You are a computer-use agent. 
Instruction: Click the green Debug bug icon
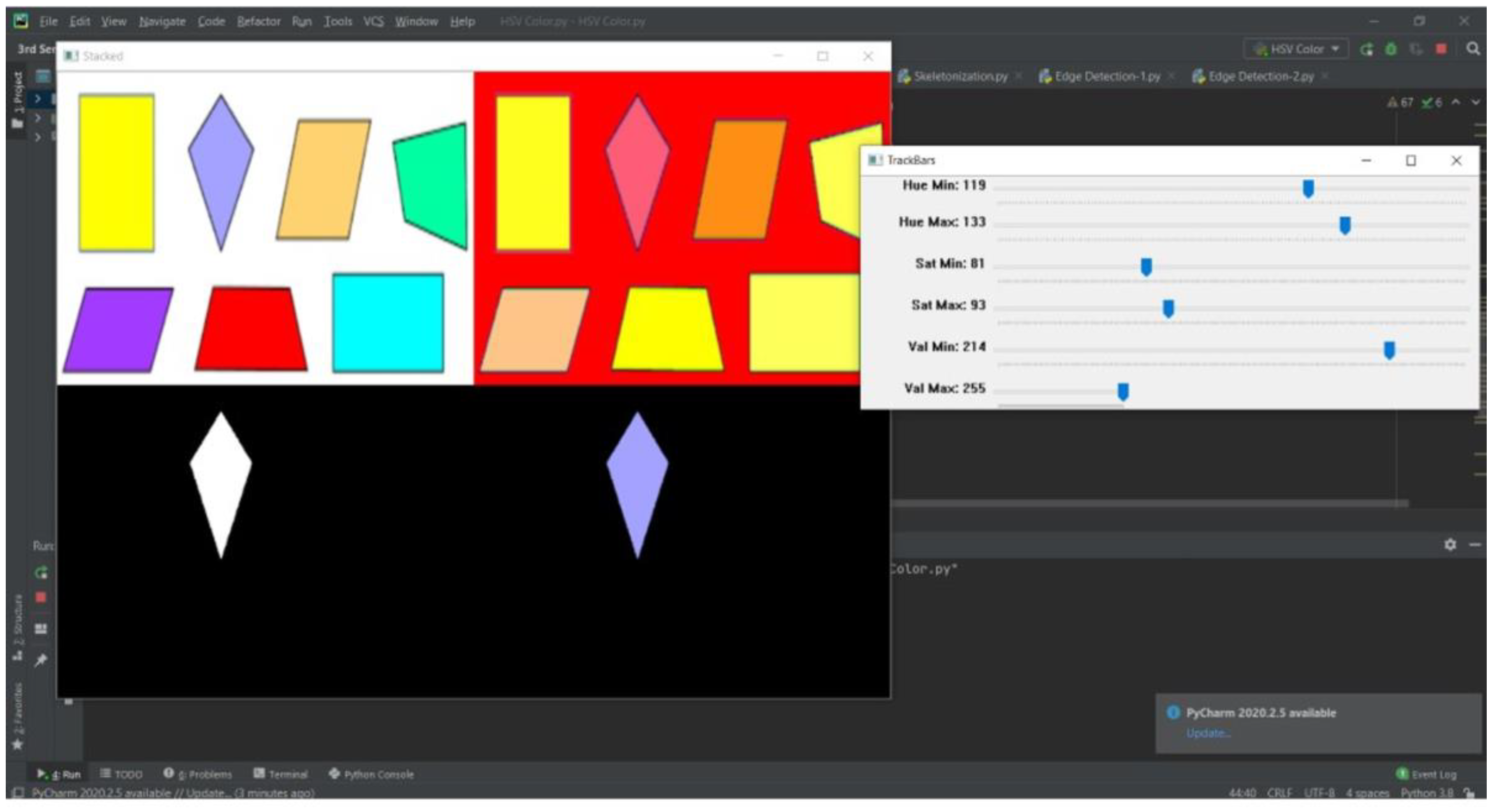1391,49
